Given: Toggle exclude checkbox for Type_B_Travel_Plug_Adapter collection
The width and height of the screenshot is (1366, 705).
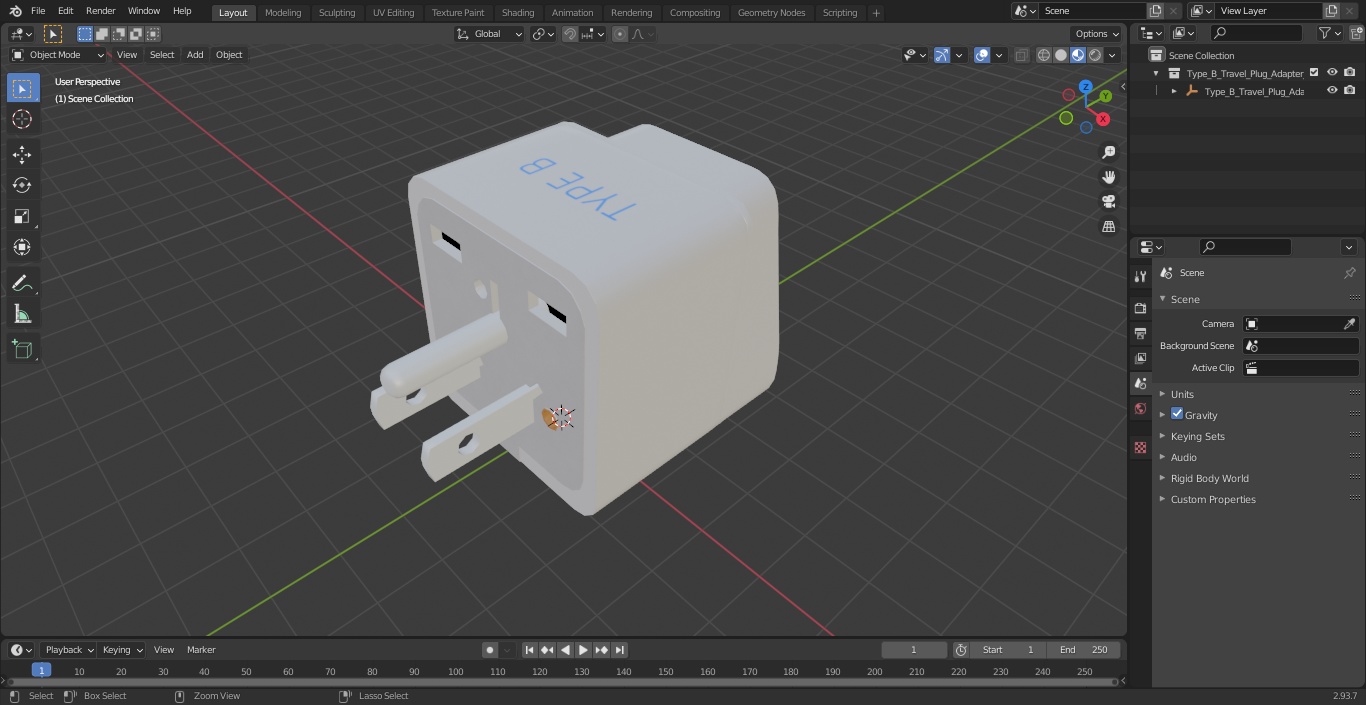Looking at the screenshot, I should (1314, 73).
